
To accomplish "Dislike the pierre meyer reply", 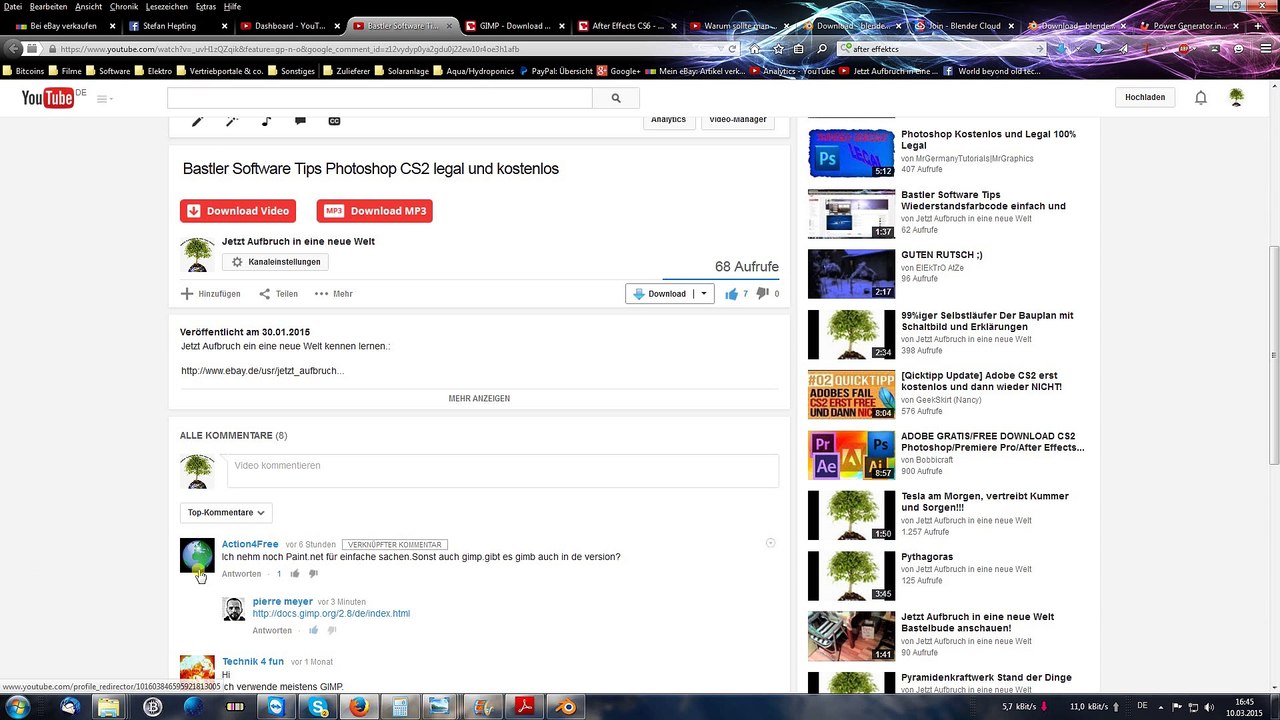I will tap(332, 631).
